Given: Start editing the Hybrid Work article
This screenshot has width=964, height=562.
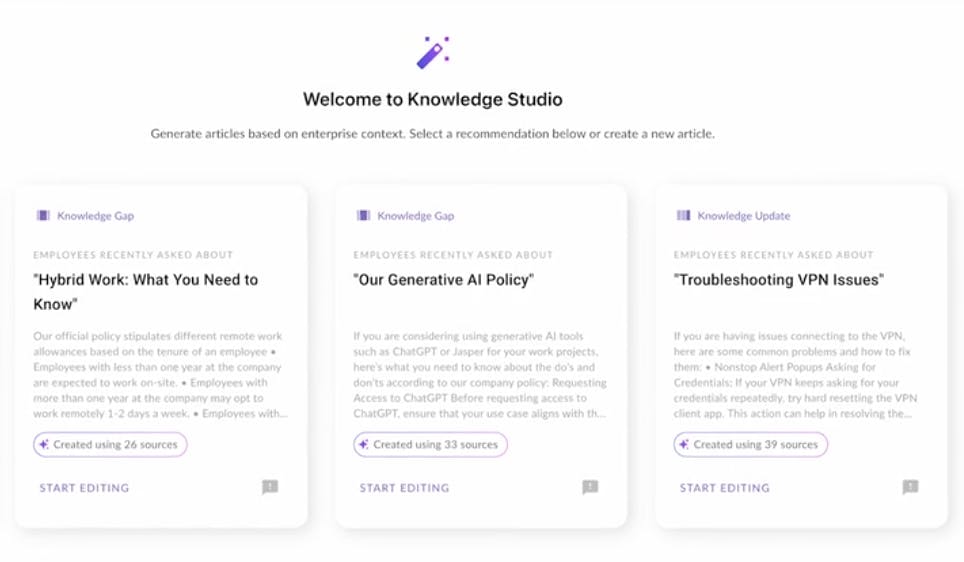Looking at the screenshot, I should 84,488.
